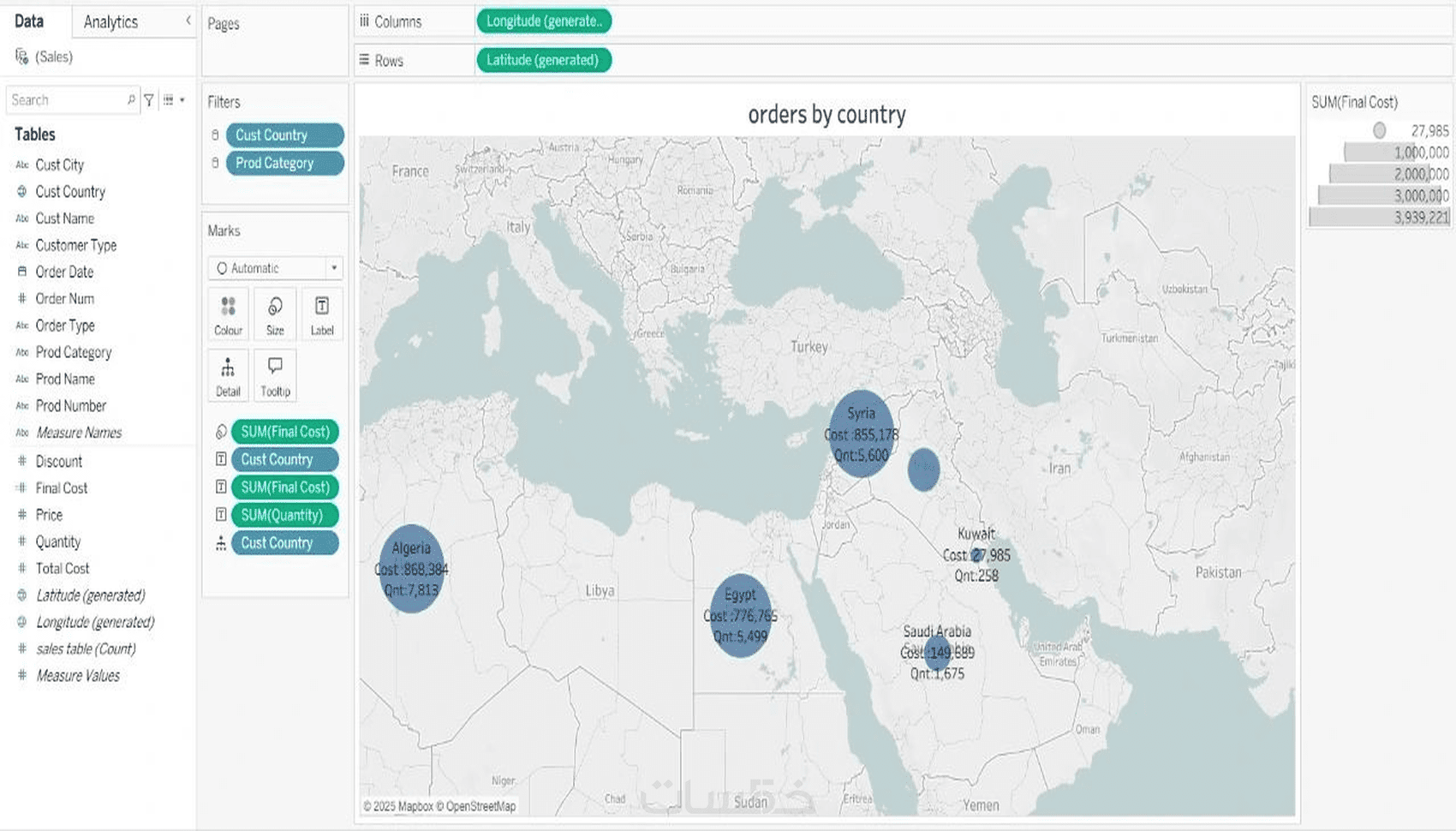Viewport: 1456px width, 831px height.
Task: Switch to the Data tab
Action: click(x=29, y=21)
